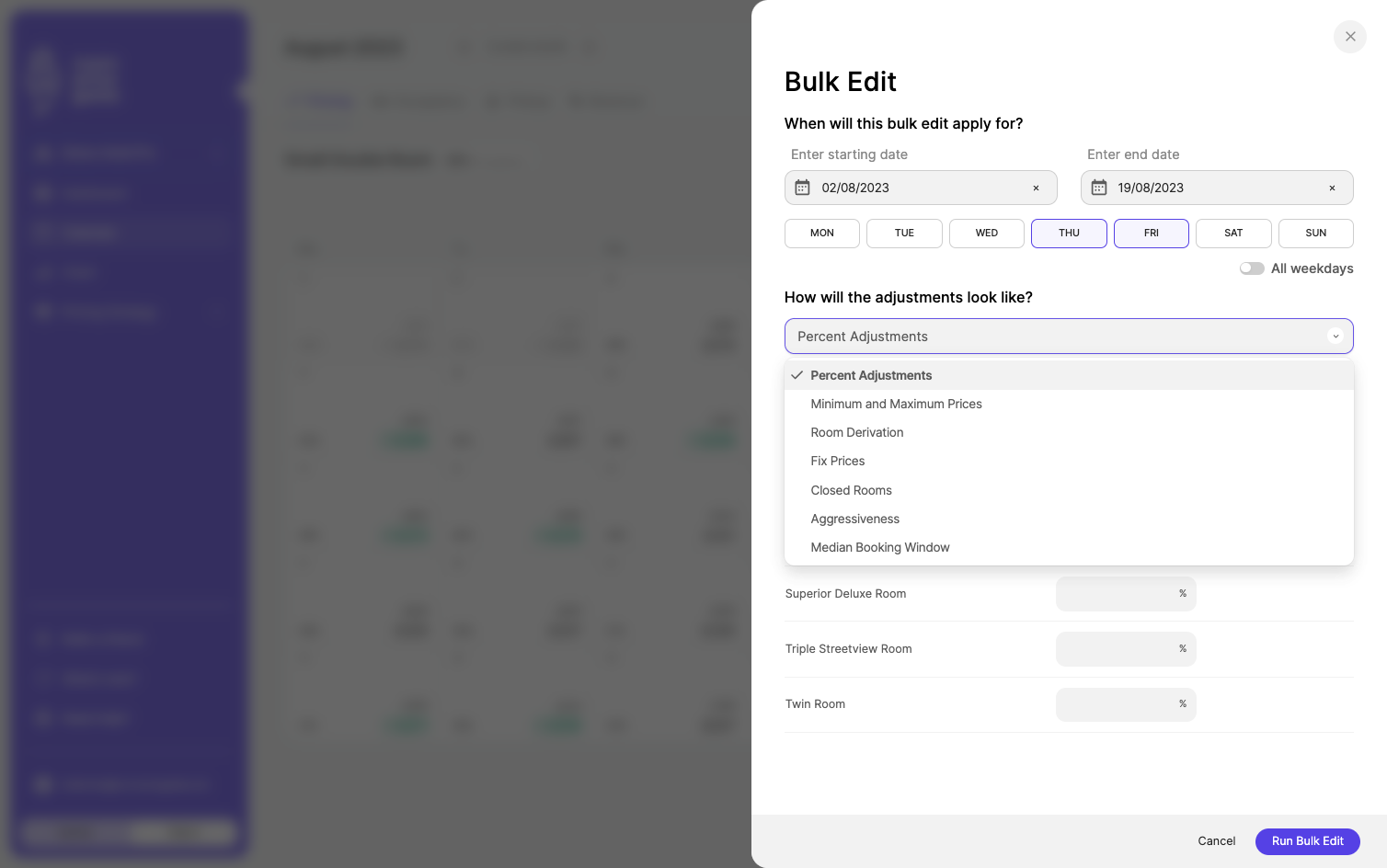1387x868 pixels.
Task: Collapse the Percent Adjustments dropdown
Action: pos(1069,337)
